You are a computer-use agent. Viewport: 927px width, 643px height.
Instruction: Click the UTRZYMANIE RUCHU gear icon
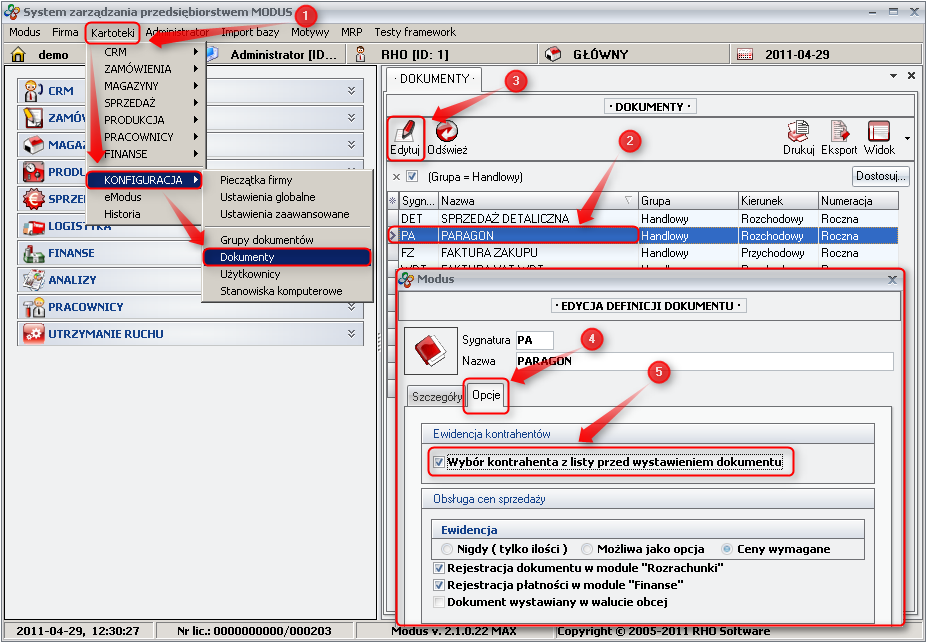[33, 334]
